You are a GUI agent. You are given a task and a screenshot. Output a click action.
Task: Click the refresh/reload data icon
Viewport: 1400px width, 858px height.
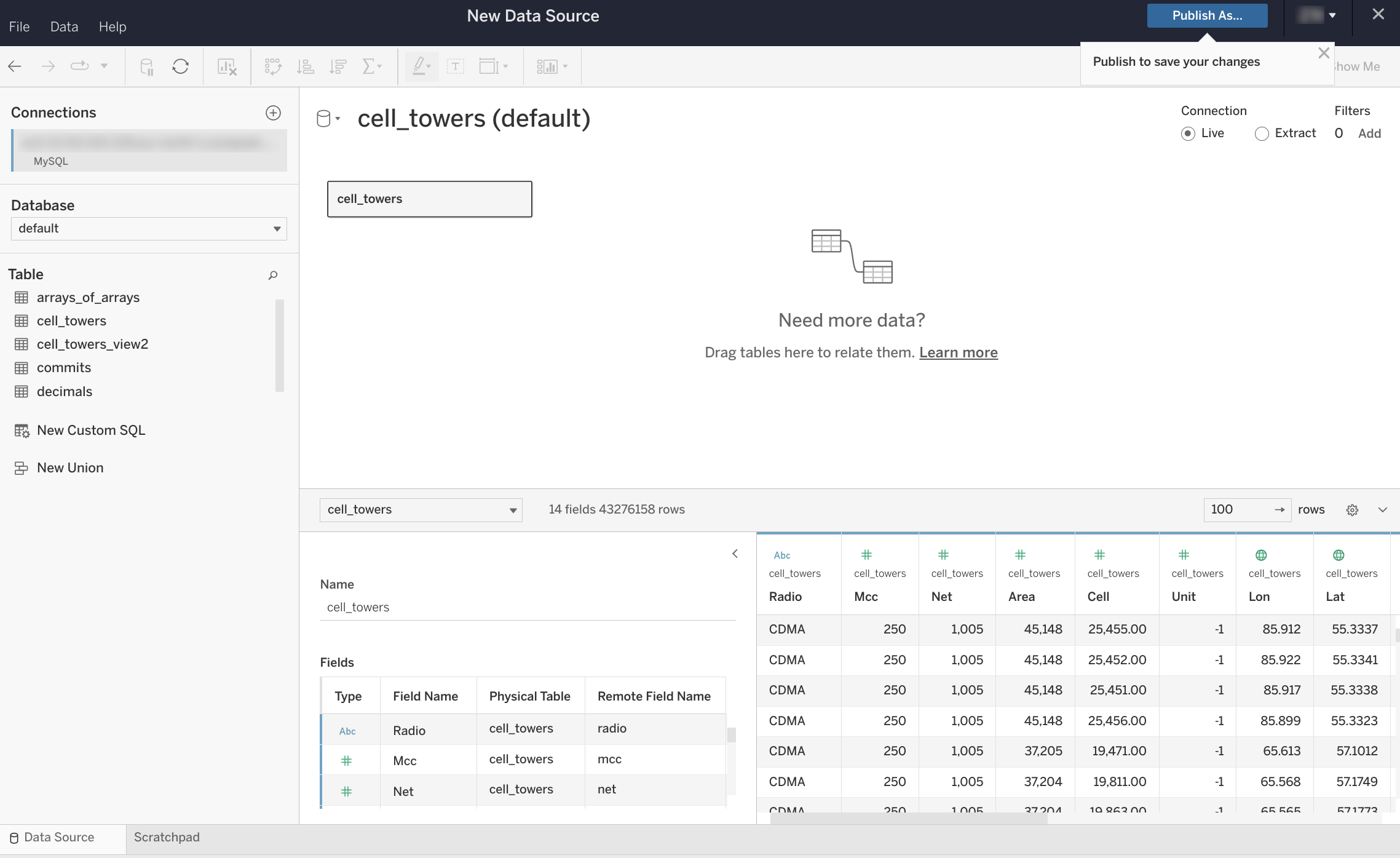coord(180,66)
